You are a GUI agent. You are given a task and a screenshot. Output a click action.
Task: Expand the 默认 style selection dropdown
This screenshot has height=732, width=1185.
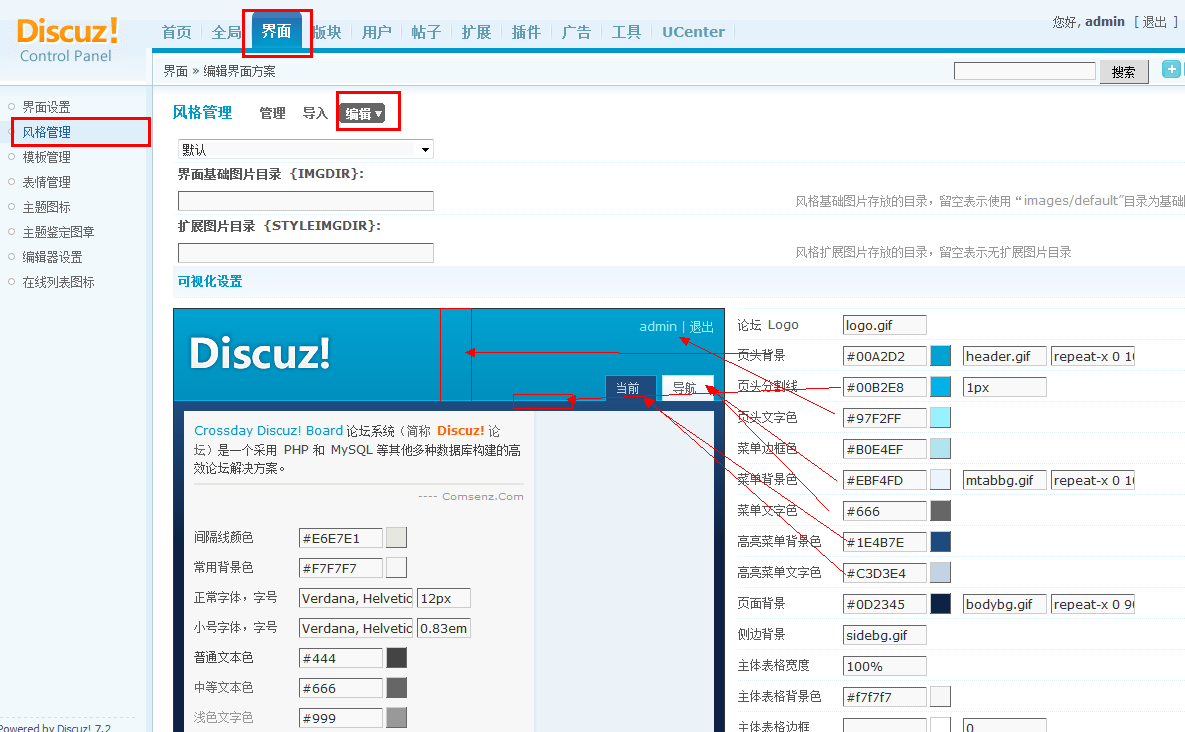305,150
